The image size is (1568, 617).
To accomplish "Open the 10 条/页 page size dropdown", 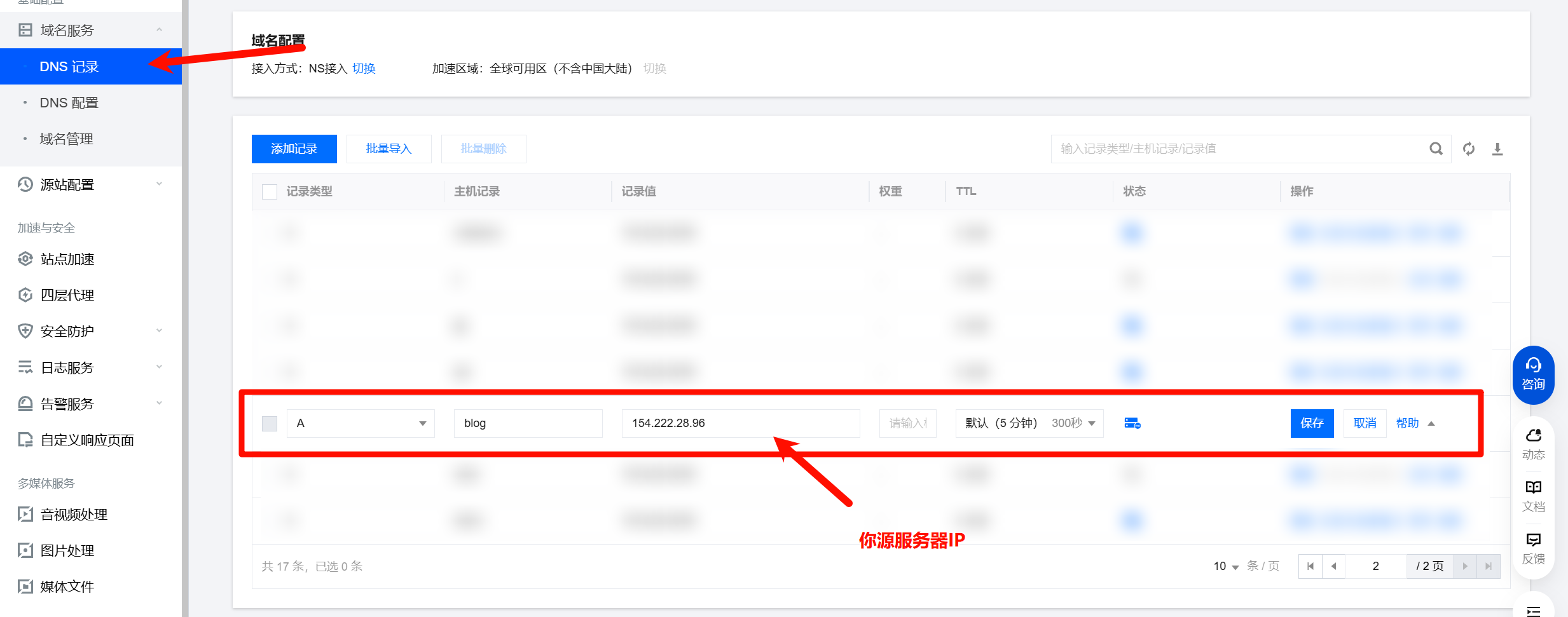I will [x=1226, y=566].
